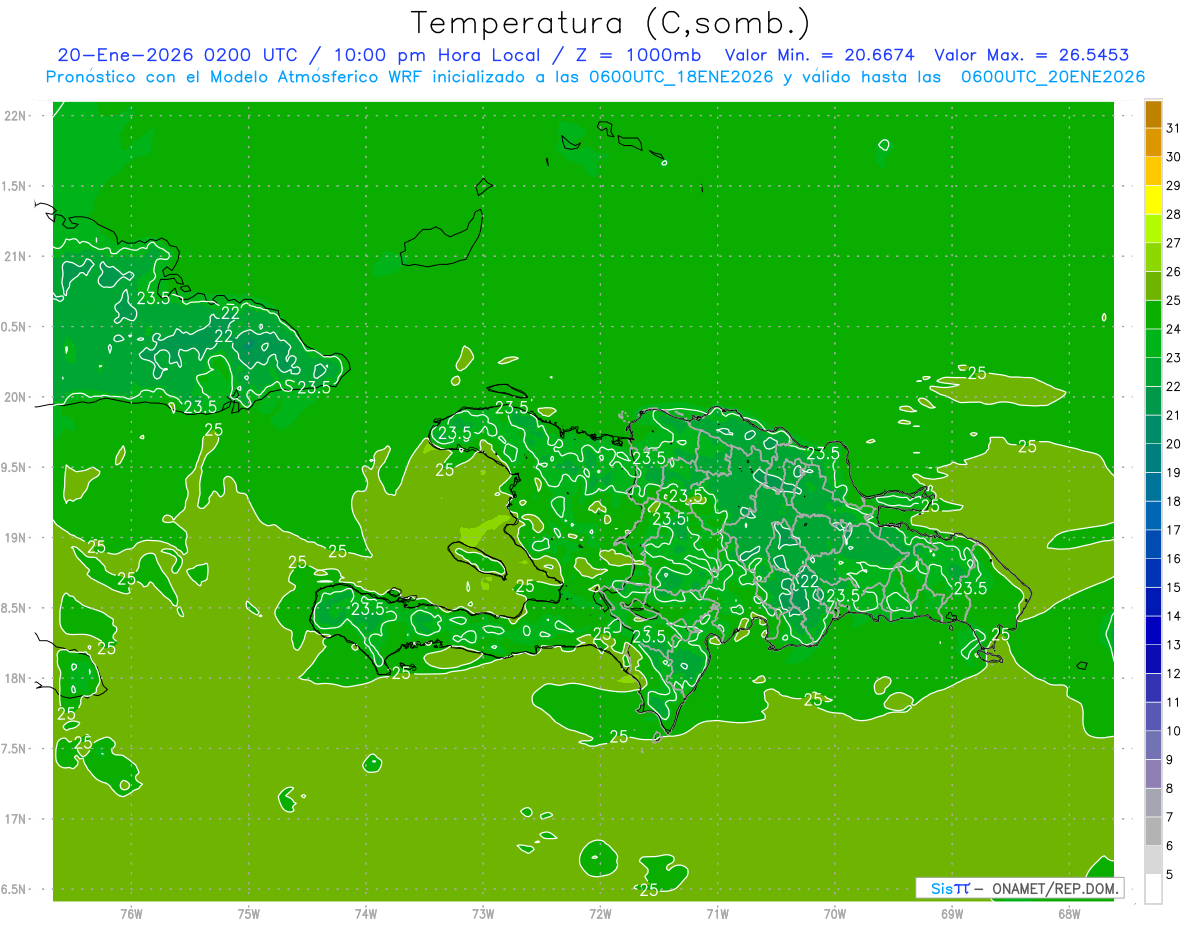Click 'Valor Min. = 20.6674'
This screenshot has width=1200, height=927.
[x=819, y=55]
